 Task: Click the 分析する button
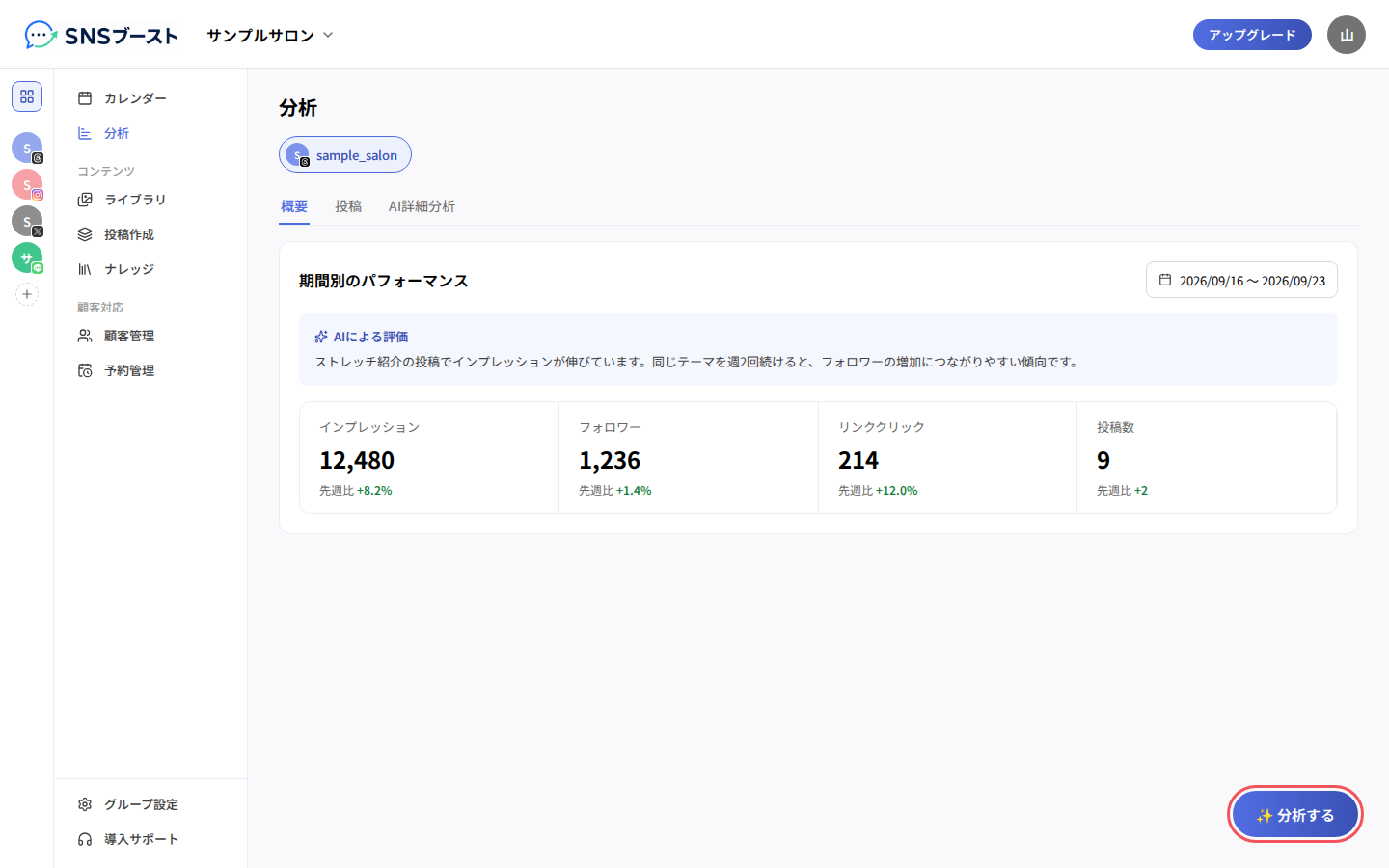[x=1295, y=815]
